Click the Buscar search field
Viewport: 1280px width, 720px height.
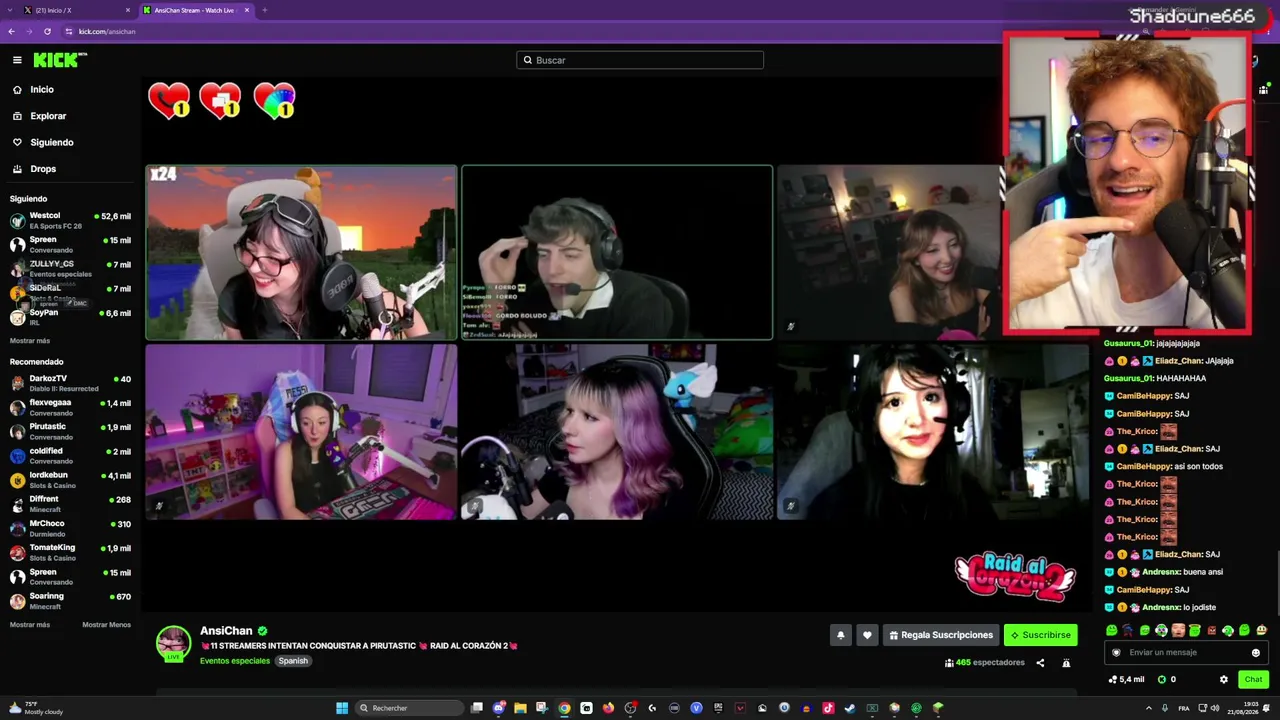pos(640,60)
